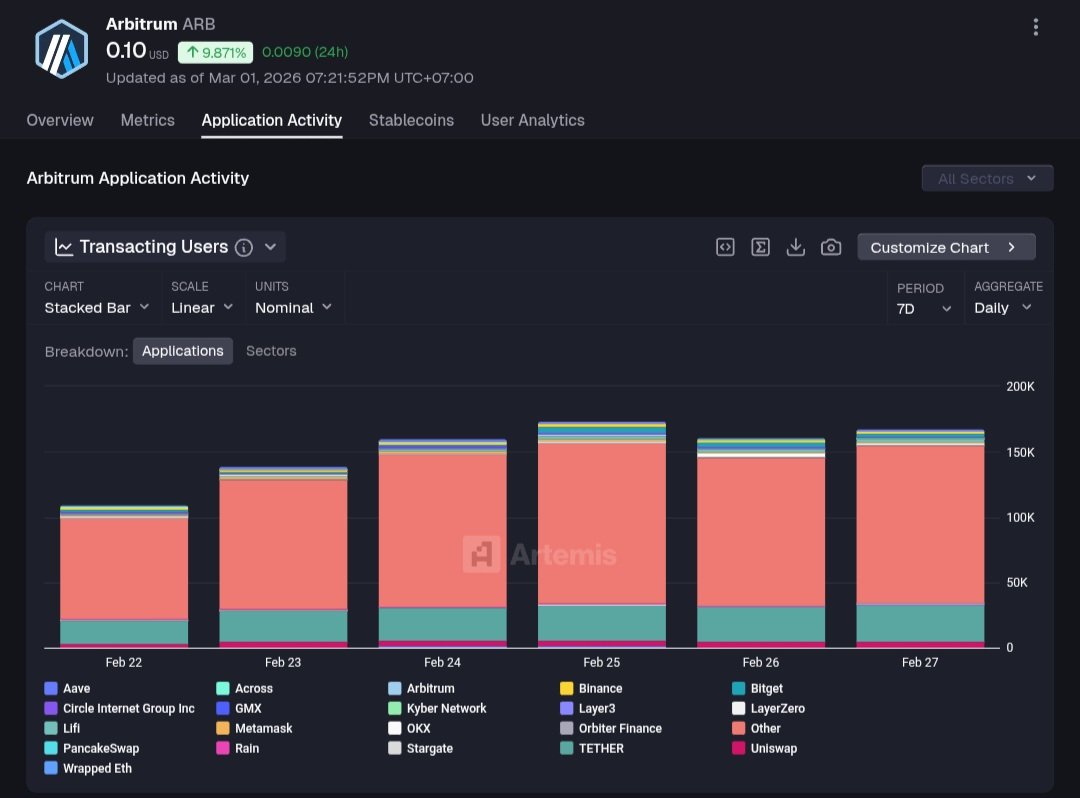Expand the 7D period dropdown
1080x798 pixels.
pos(923,309)
